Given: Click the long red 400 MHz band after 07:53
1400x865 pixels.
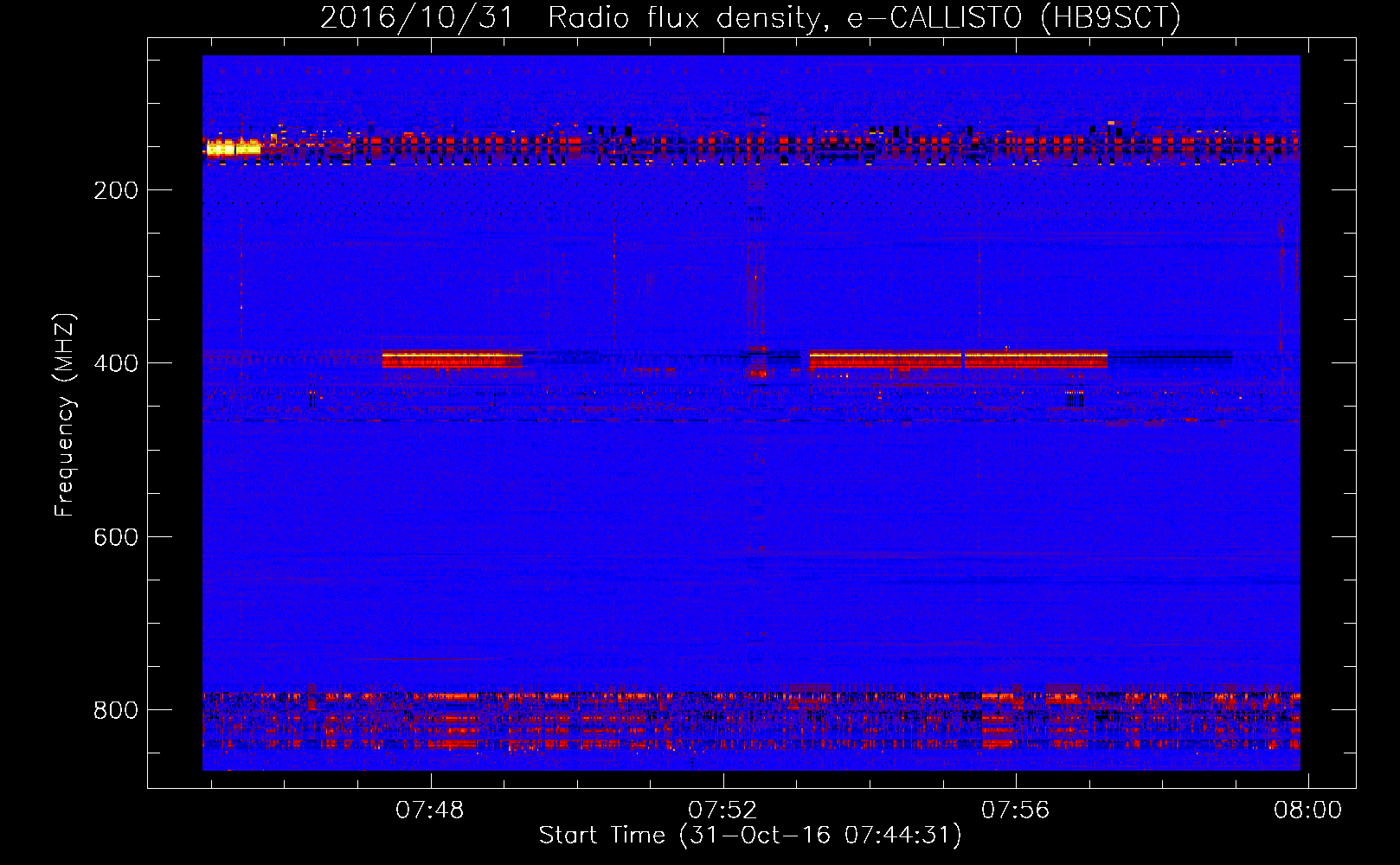Looking at the screenshot, I should (x=958, y=359).
